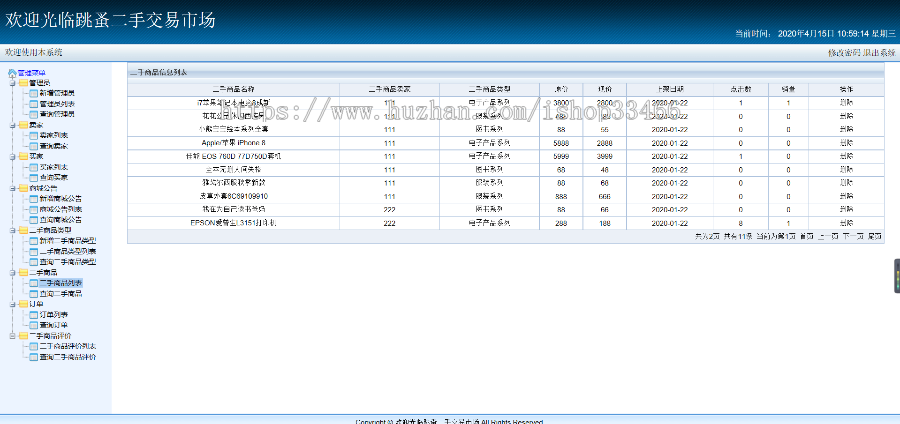The image size is (900, 424).
Task: Click the 操作 column header
Action: (845, 90)
